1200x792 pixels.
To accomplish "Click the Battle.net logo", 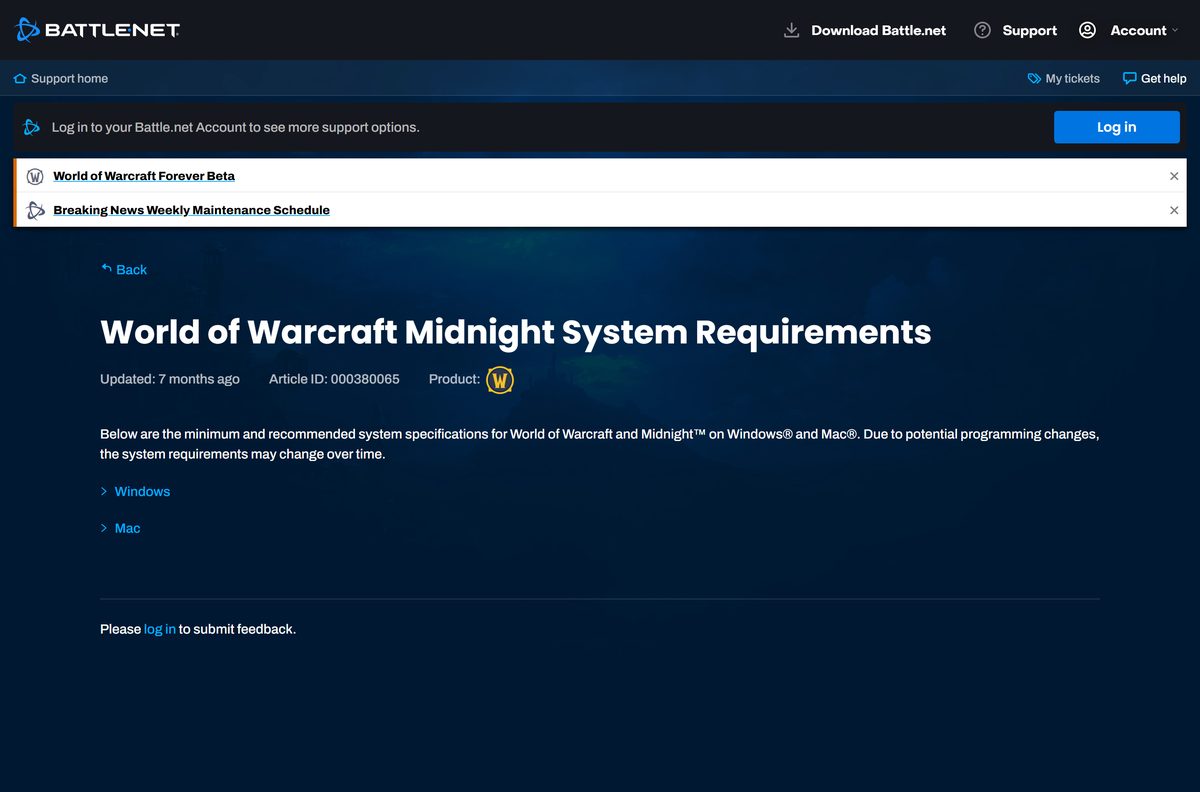I will [x=98, y=30].
